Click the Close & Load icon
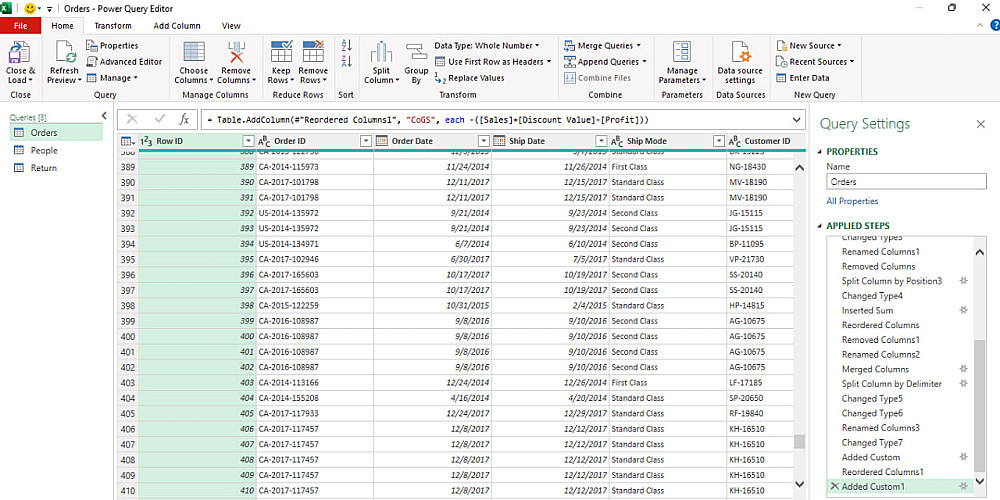The height and width of the screenshot is (500, 1000). 20,53
